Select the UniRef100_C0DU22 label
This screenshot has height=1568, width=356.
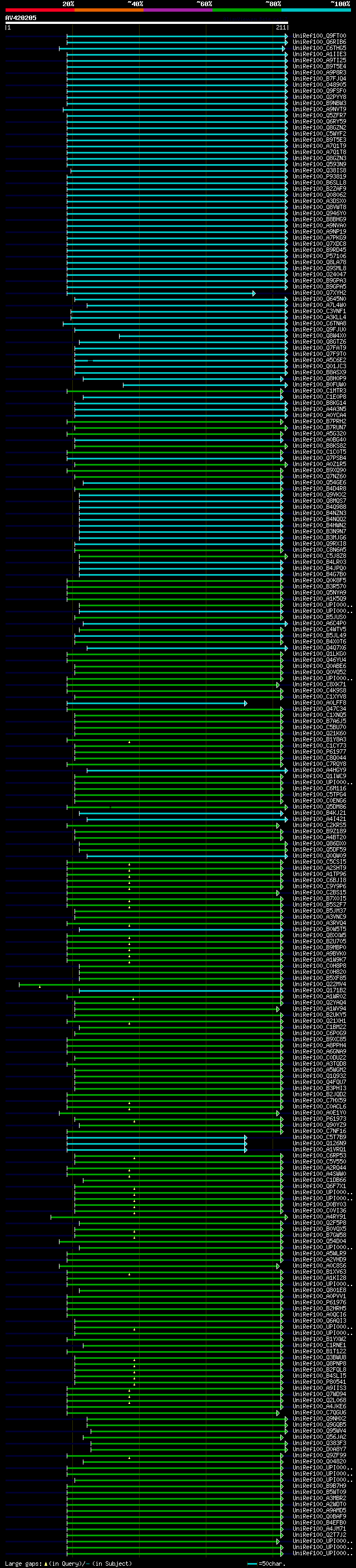click(319, 1057)
